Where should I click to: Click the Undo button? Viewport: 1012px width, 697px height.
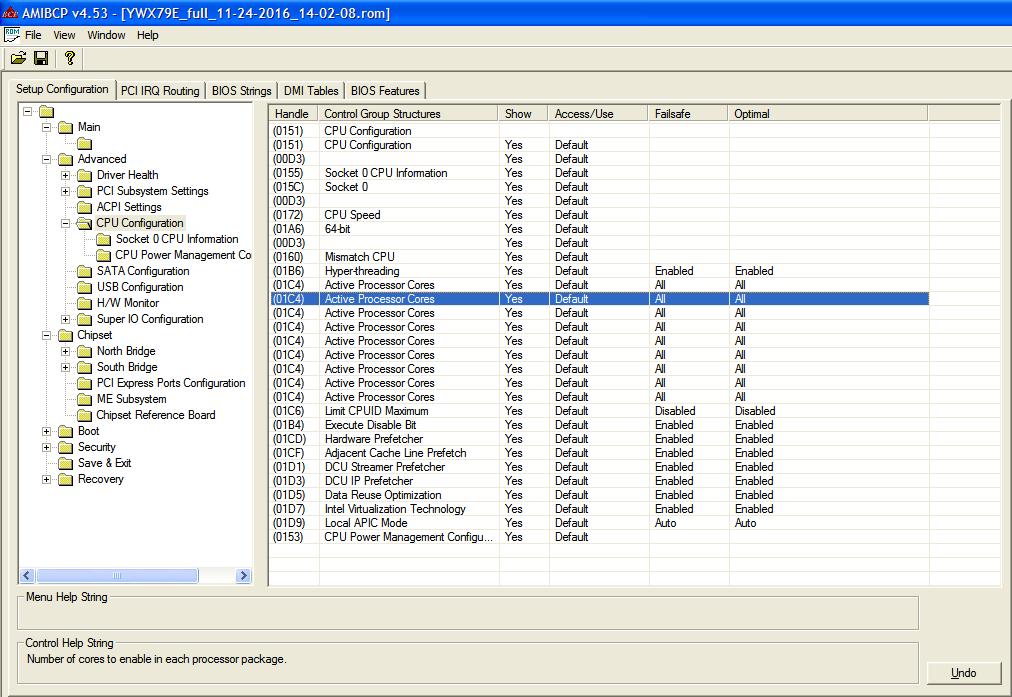click(964, 672)
